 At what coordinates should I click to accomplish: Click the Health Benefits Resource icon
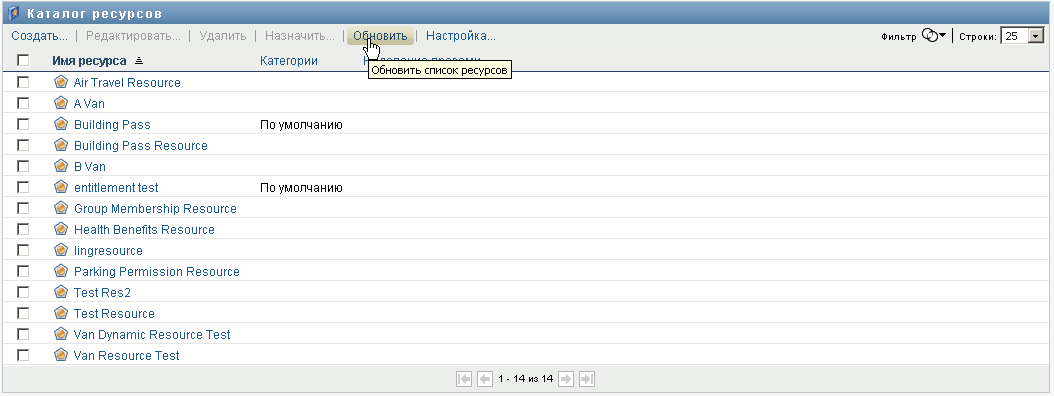[x=61, y=229]
